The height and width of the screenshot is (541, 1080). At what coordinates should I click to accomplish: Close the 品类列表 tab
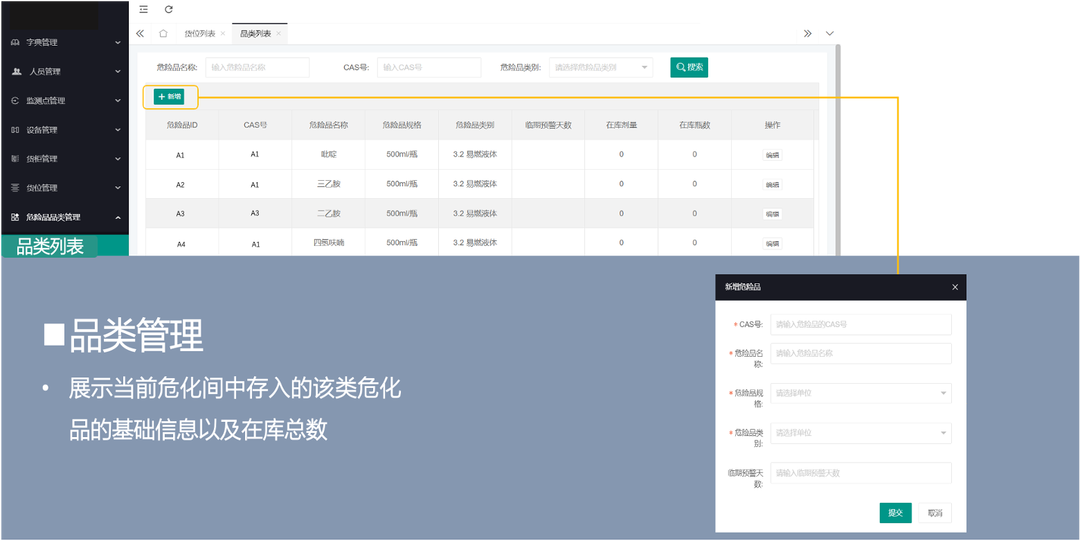[278, 34]
